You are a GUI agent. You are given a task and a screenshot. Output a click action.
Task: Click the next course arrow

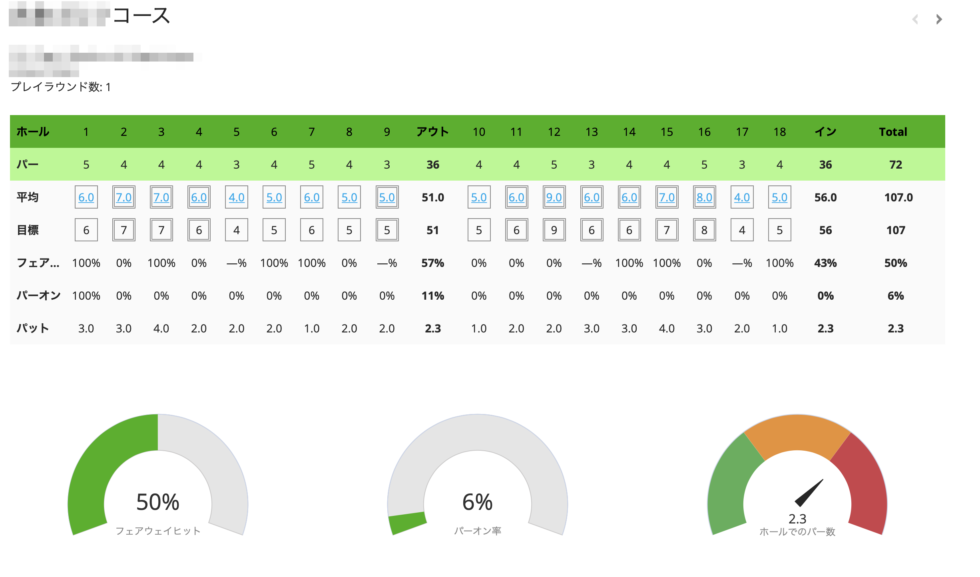point(938,19)
